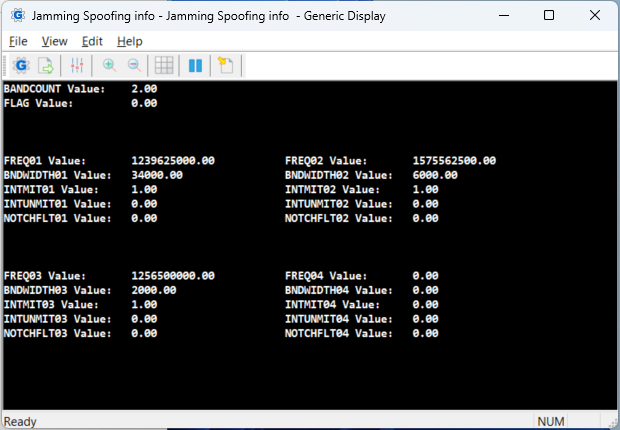Click the gear G configuration icon
Image resolution: width=620 pixels, height=430 pixels.
tap(21, 65)
